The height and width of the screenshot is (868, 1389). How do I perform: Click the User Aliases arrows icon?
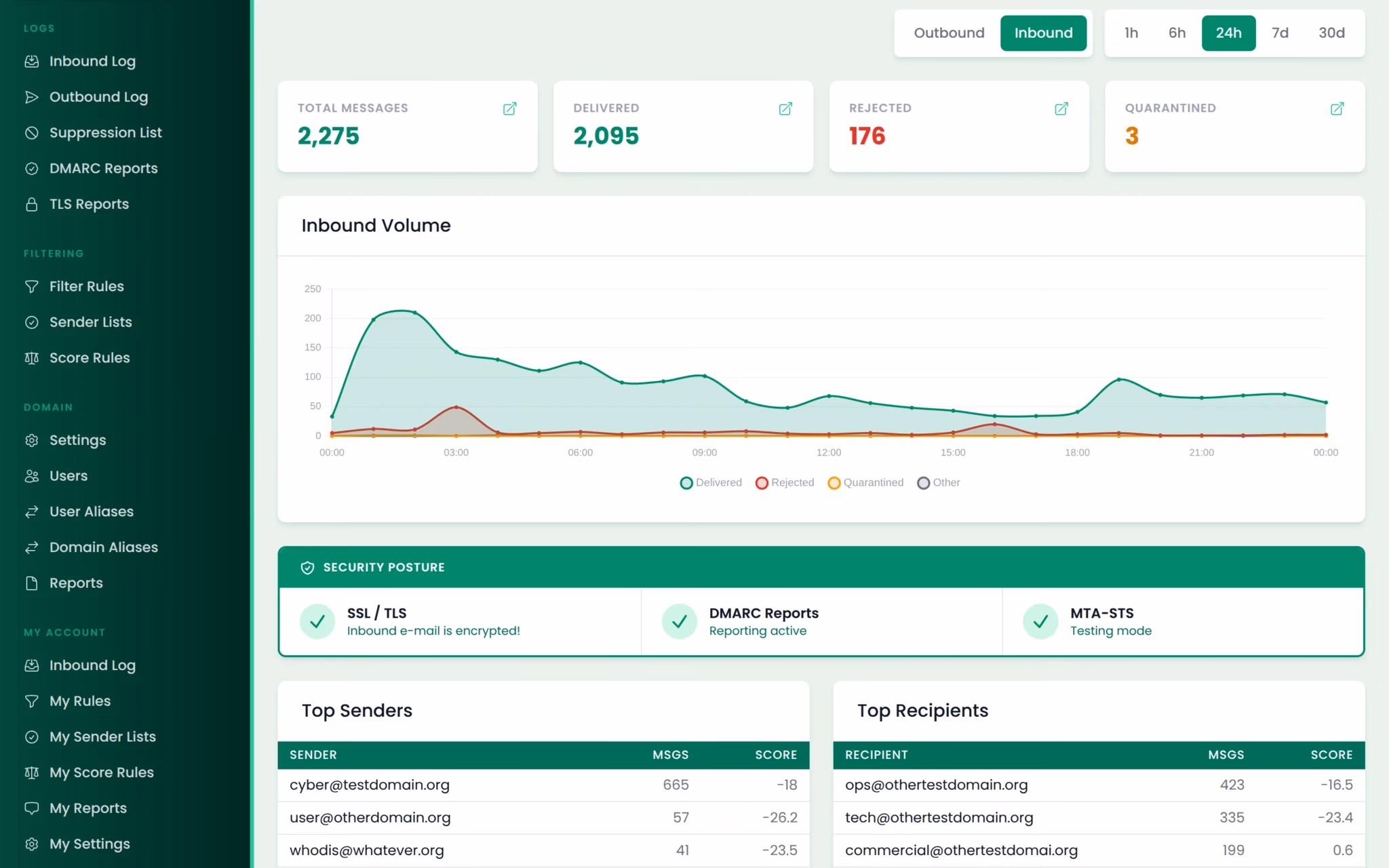[x=31, y=511]
